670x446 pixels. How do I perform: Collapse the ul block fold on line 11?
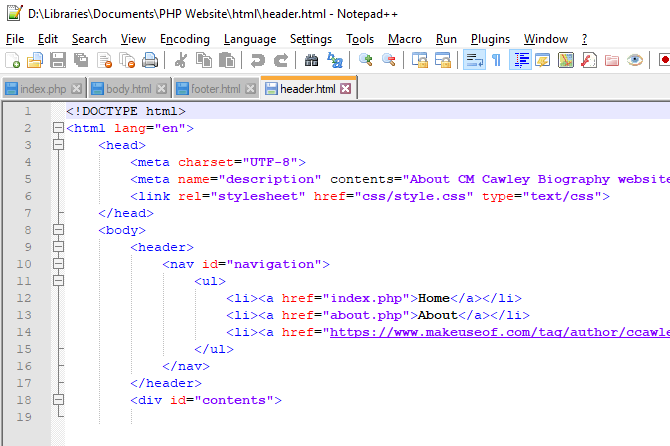[59, 281]
